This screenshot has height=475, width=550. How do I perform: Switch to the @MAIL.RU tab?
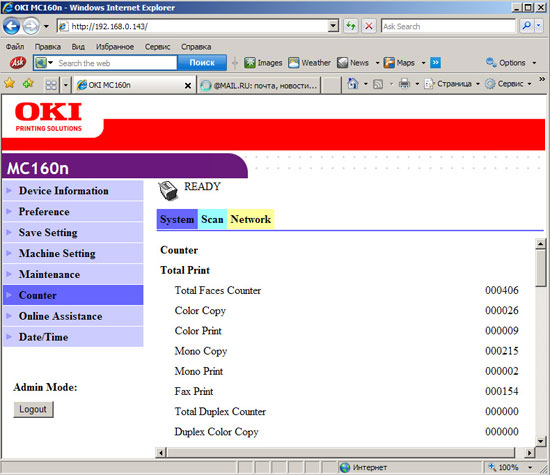coord(259,85)
